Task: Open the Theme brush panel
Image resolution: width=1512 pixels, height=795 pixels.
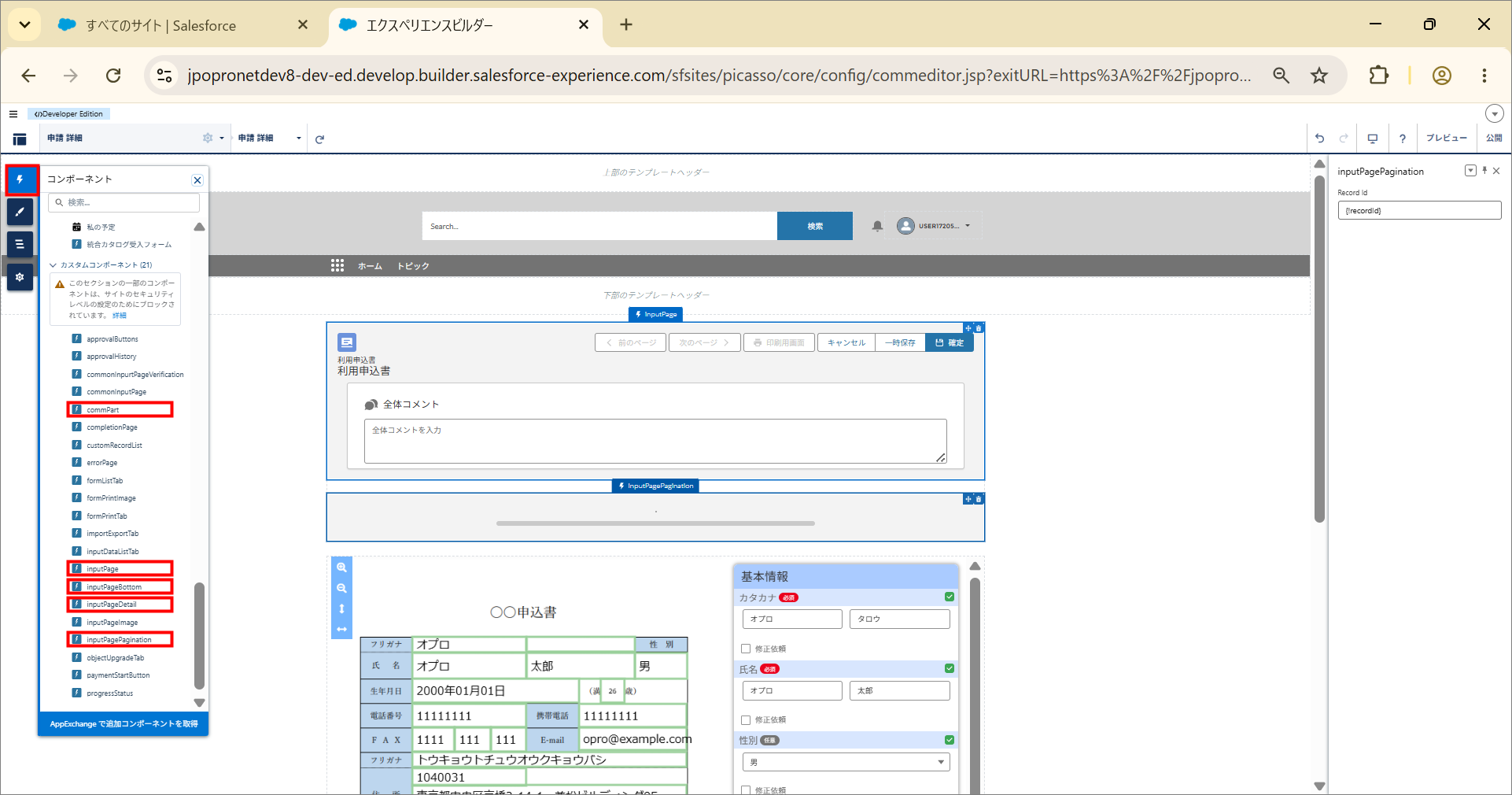Action: (x=20, y=212)
